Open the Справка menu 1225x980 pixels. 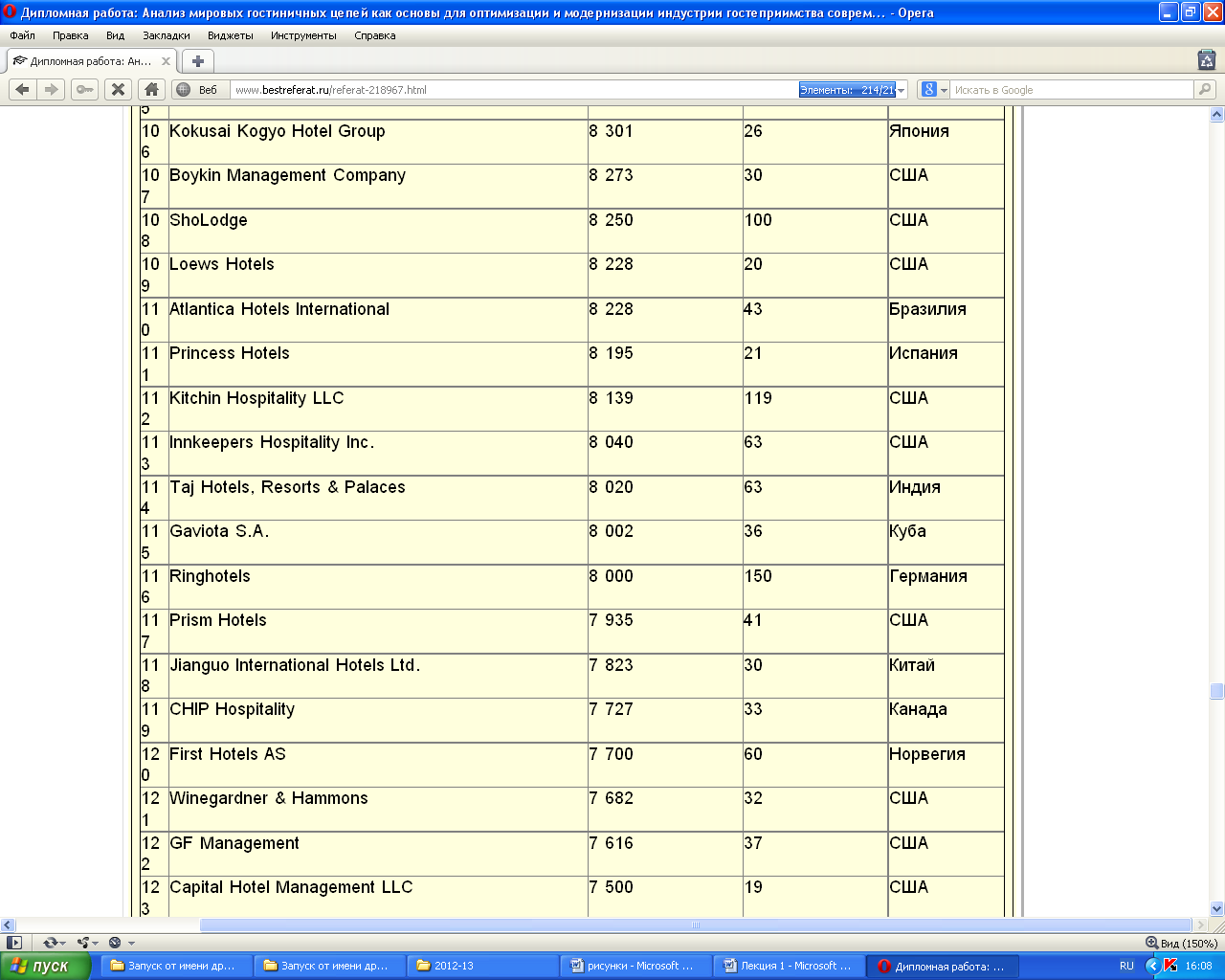click(x=374, y=35)
